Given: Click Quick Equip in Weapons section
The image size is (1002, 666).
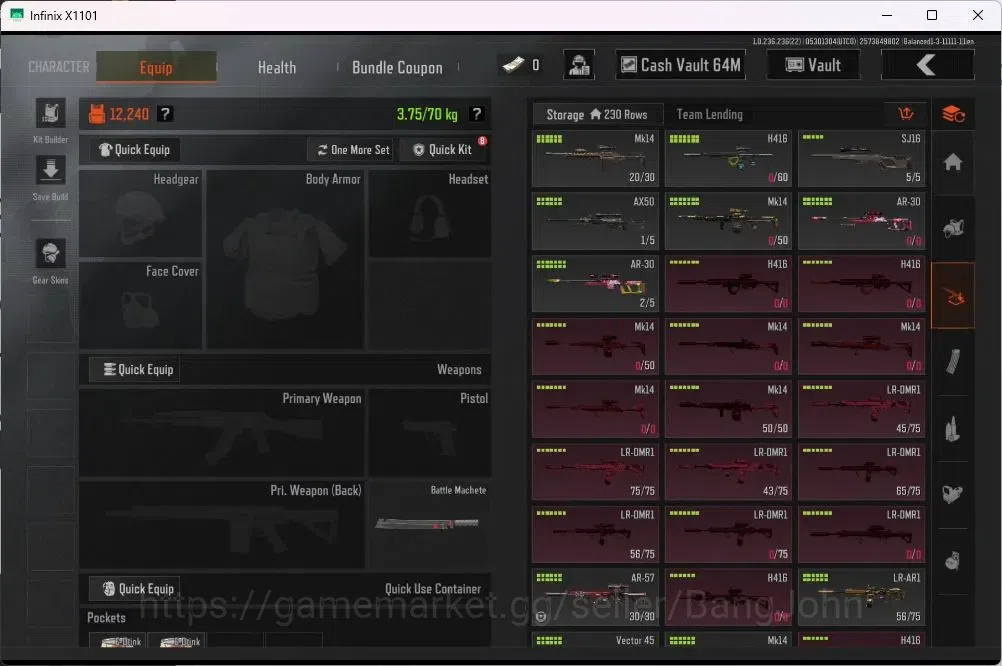Looking at the screenshot, I should pyautogui.click(x=135, y=369).
